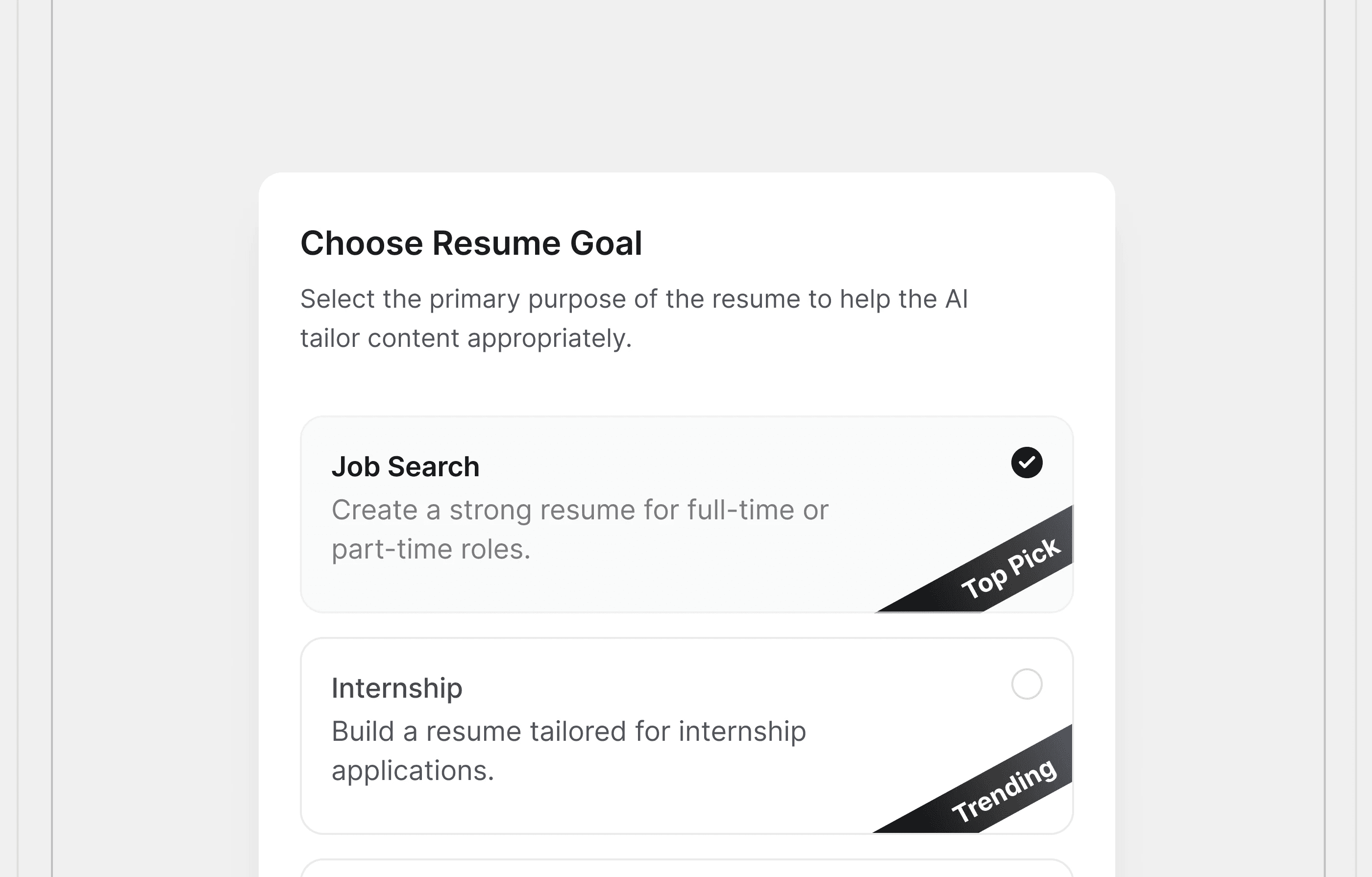Click the Top Pick ribbon badge
The image size is (1372, 877).
point(1010,568)
